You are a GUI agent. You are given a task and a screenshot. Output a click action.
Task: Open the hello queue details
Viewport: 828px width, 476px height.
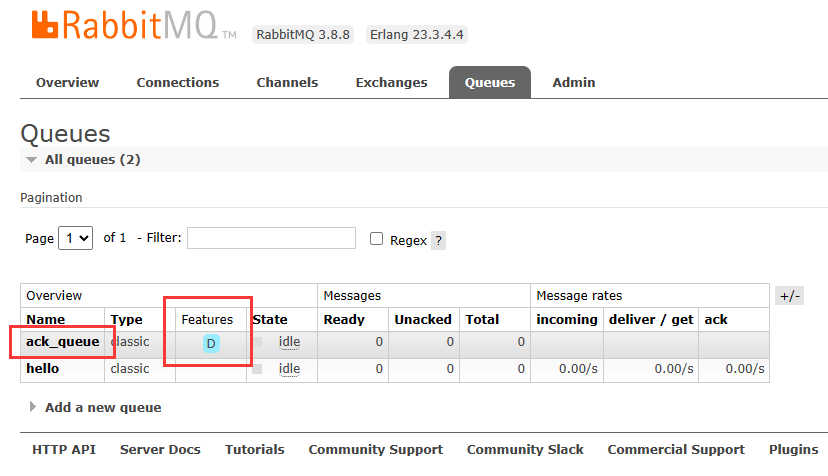(43, 369)
